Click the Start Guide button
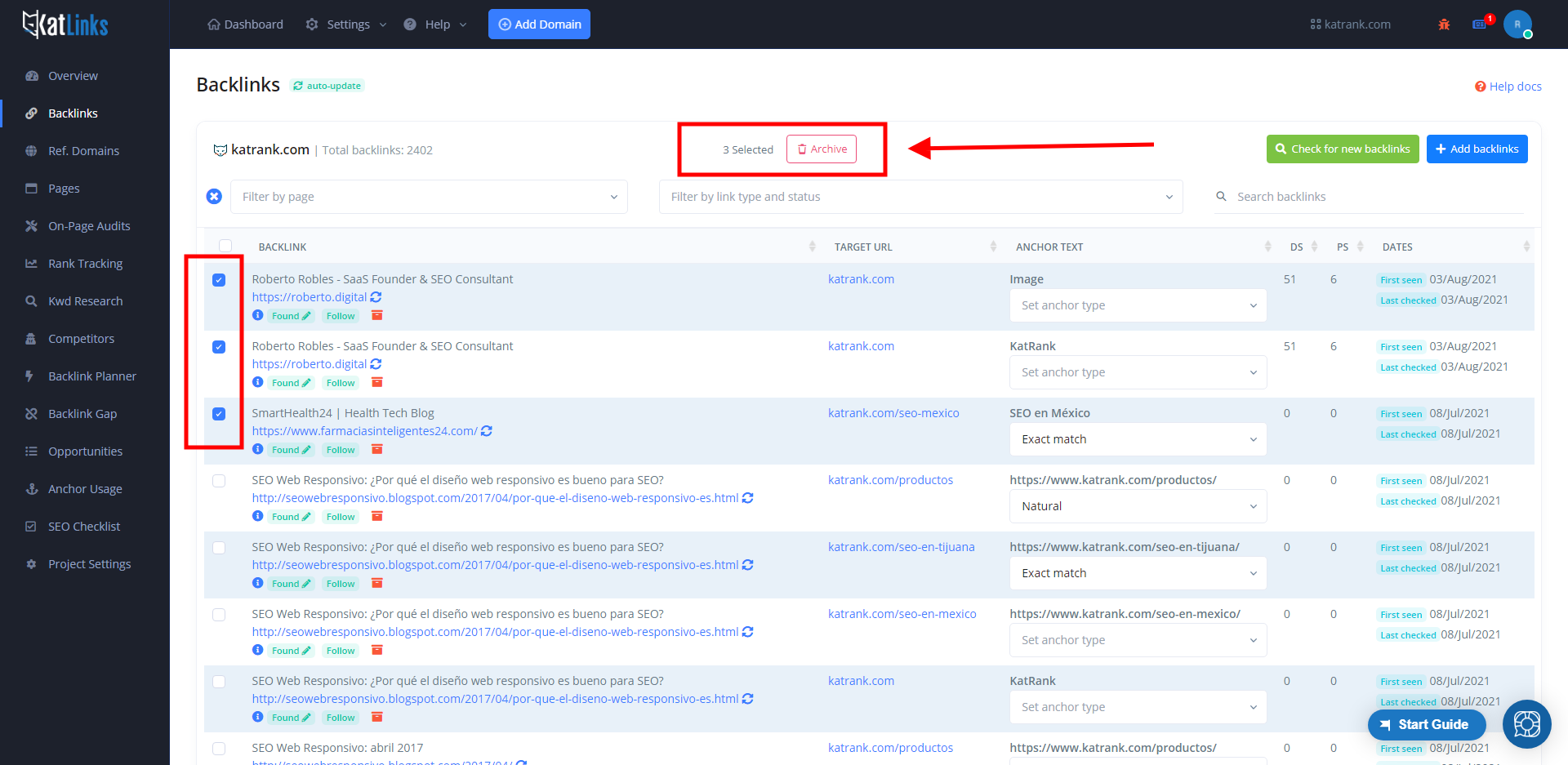Screen dimensions: 1568x765 pos(1426,724)
